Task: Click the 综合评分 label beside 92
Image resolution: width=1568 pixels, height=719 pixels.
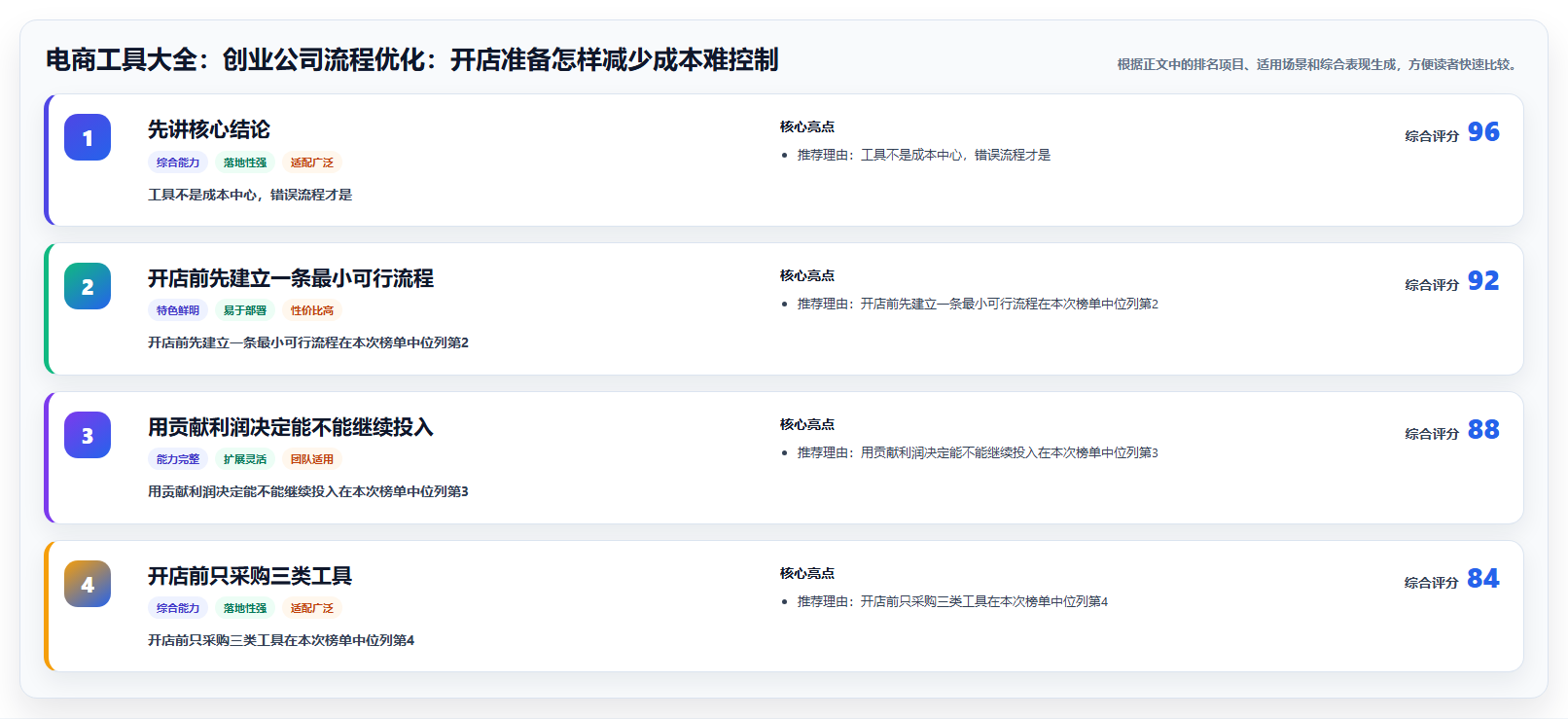Action: tap(1432, 285)
